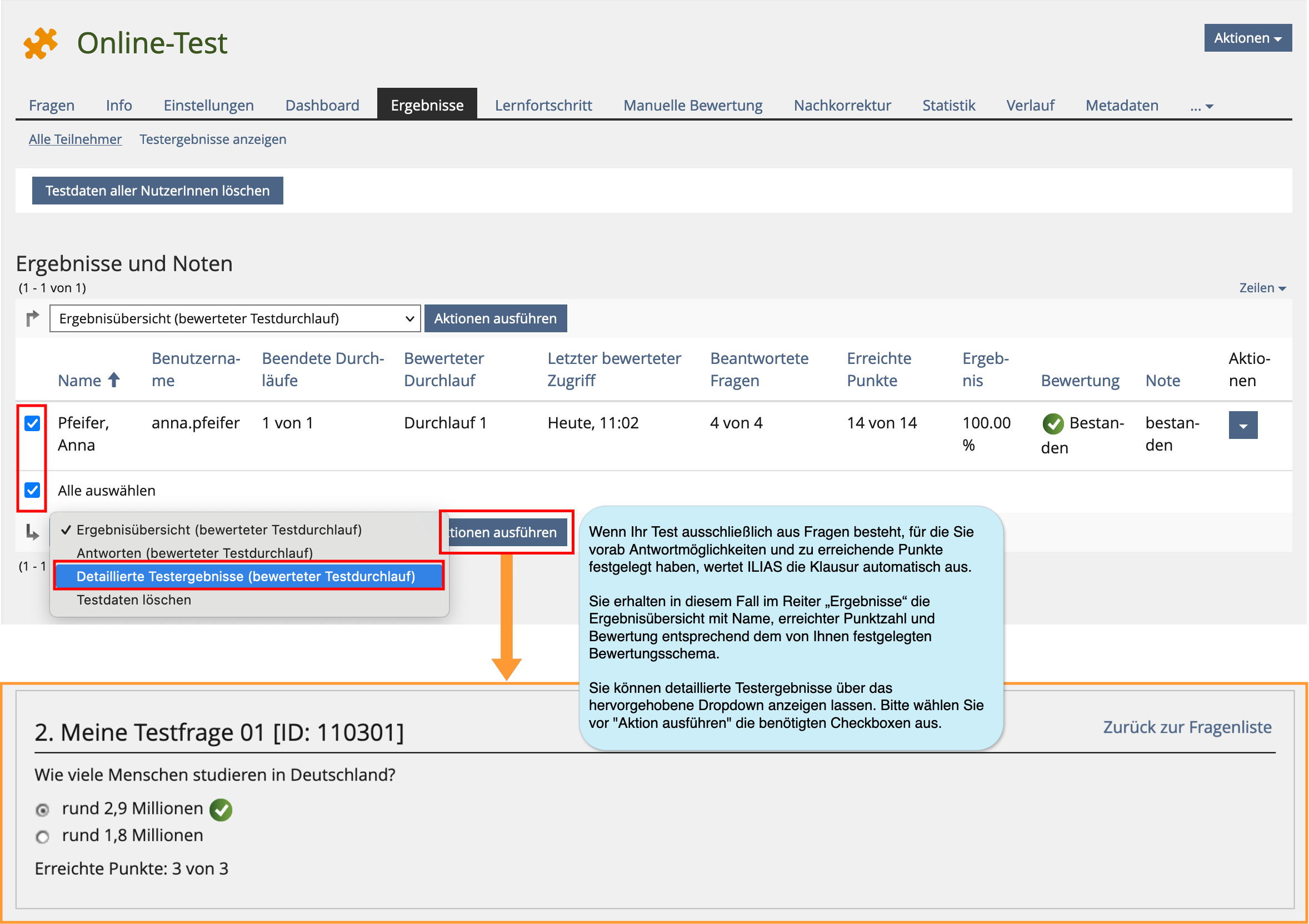
Task: Sort by Note column header
Action: coord(1162,380)
